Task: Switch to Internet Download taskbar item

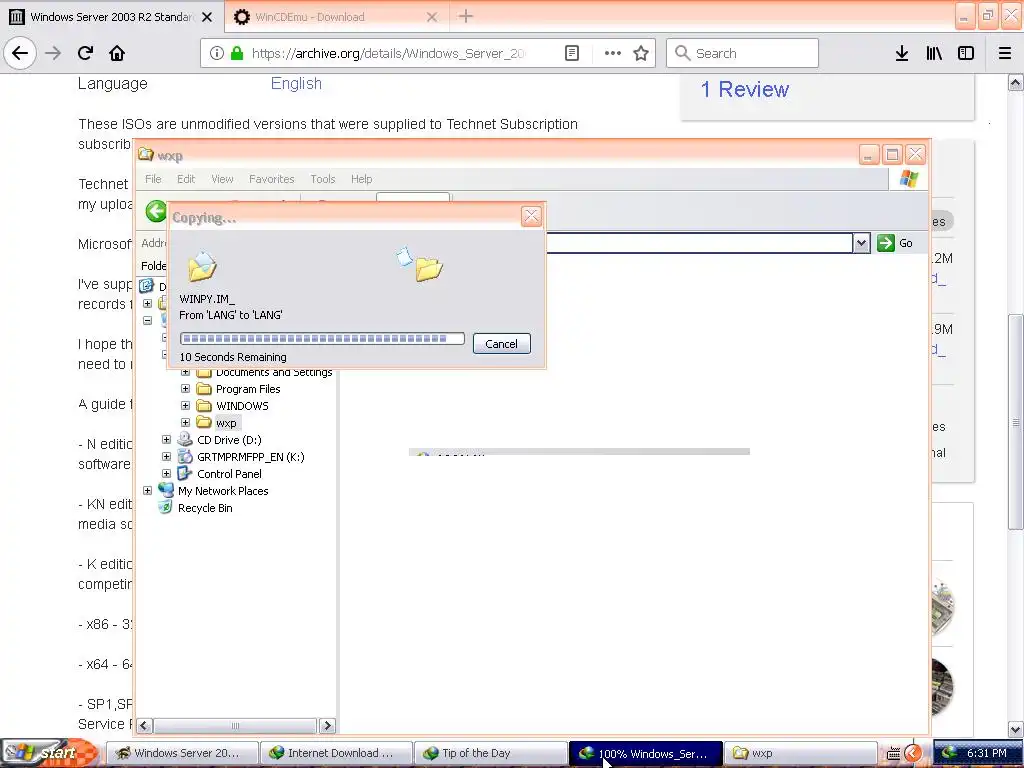Action: pos(336,753)
